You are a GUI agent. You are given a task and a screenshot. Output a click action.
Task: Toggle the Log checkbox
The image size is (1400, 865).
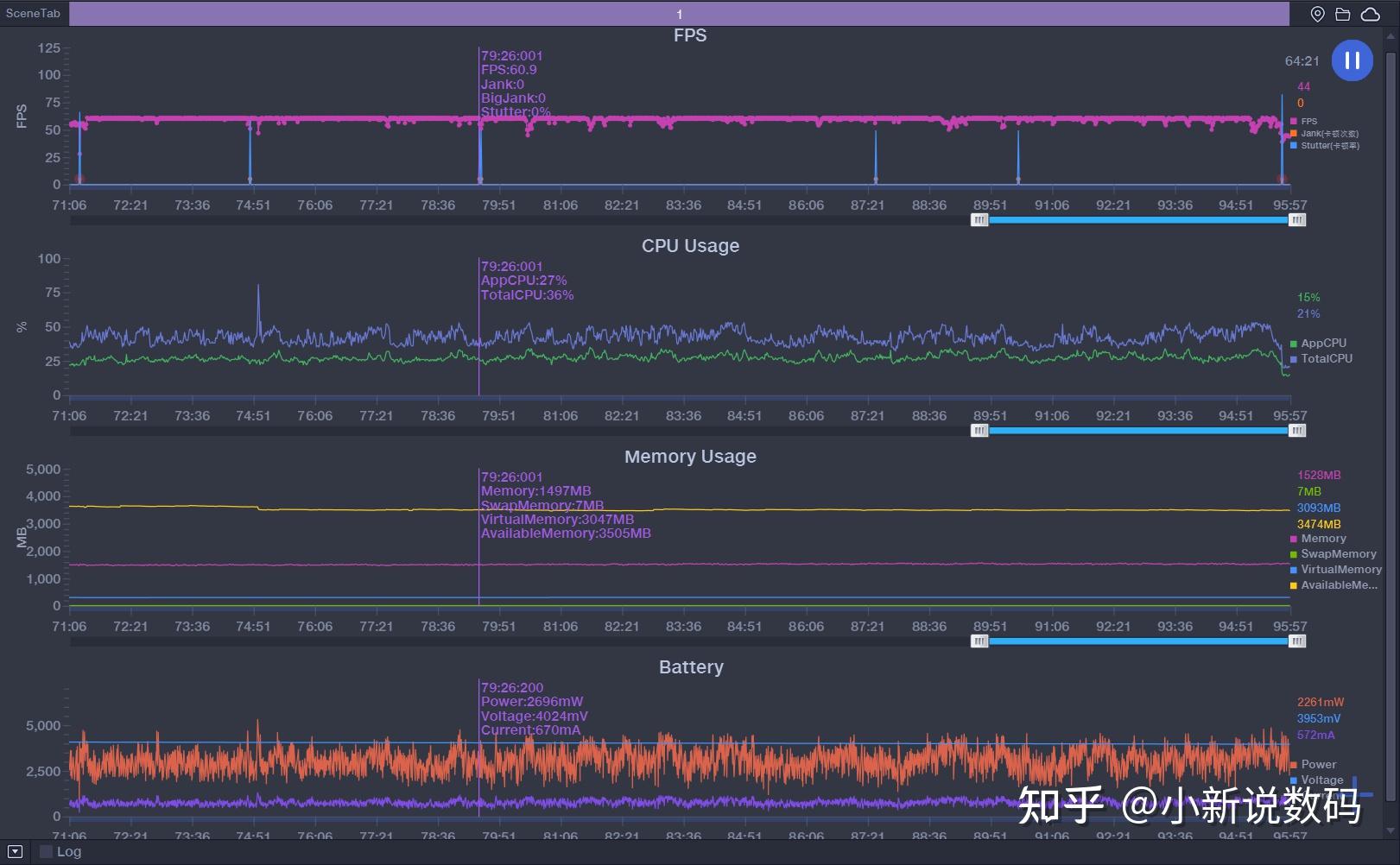tap(47, 851)
